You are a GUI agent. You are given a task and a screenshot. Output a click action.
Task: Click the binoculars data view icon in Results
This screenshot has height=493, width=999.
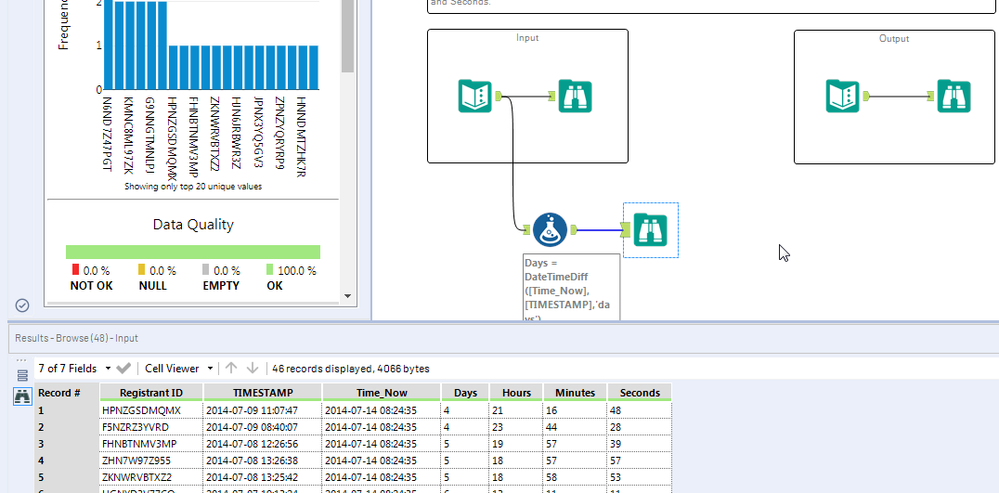pos(22,397)
